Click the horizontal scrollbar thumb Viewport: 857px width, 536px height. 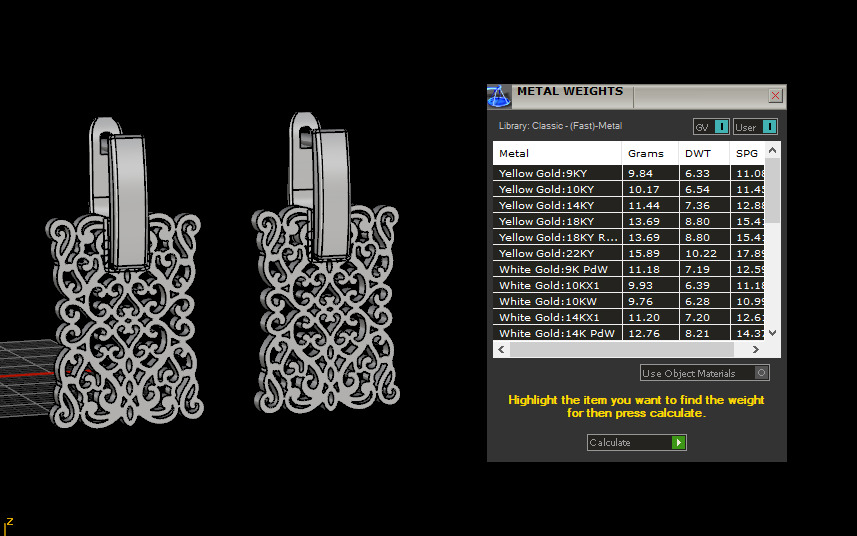[x=621, y=350]
